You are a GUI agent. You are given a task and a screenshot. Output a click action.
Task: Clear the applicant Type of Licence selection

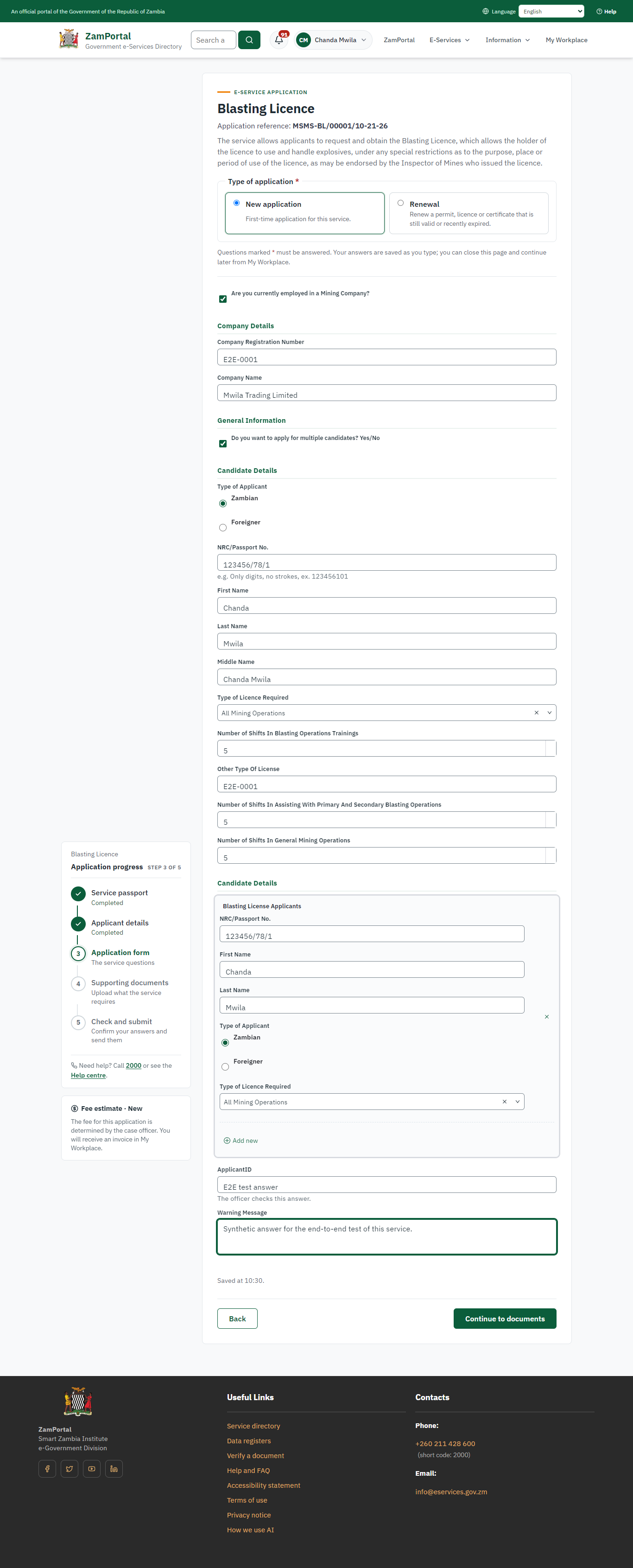[504, 1102]
